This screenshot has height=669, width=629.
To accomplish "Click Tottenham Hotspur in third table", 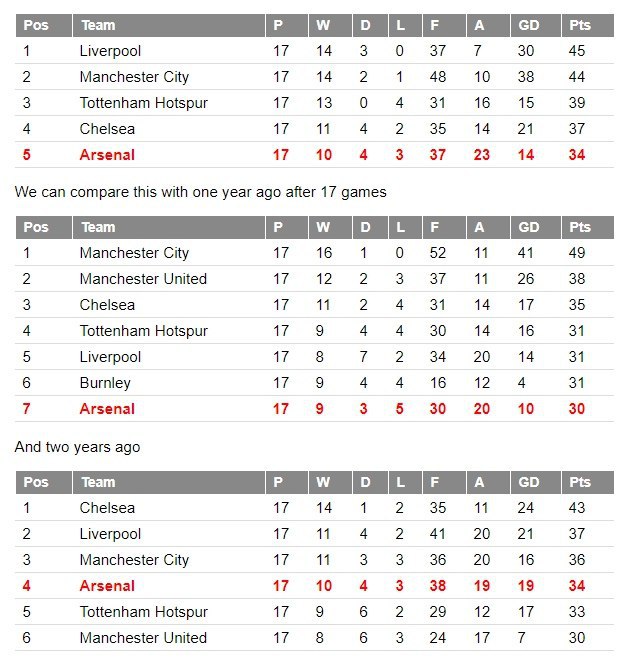I will coord(143,612).
